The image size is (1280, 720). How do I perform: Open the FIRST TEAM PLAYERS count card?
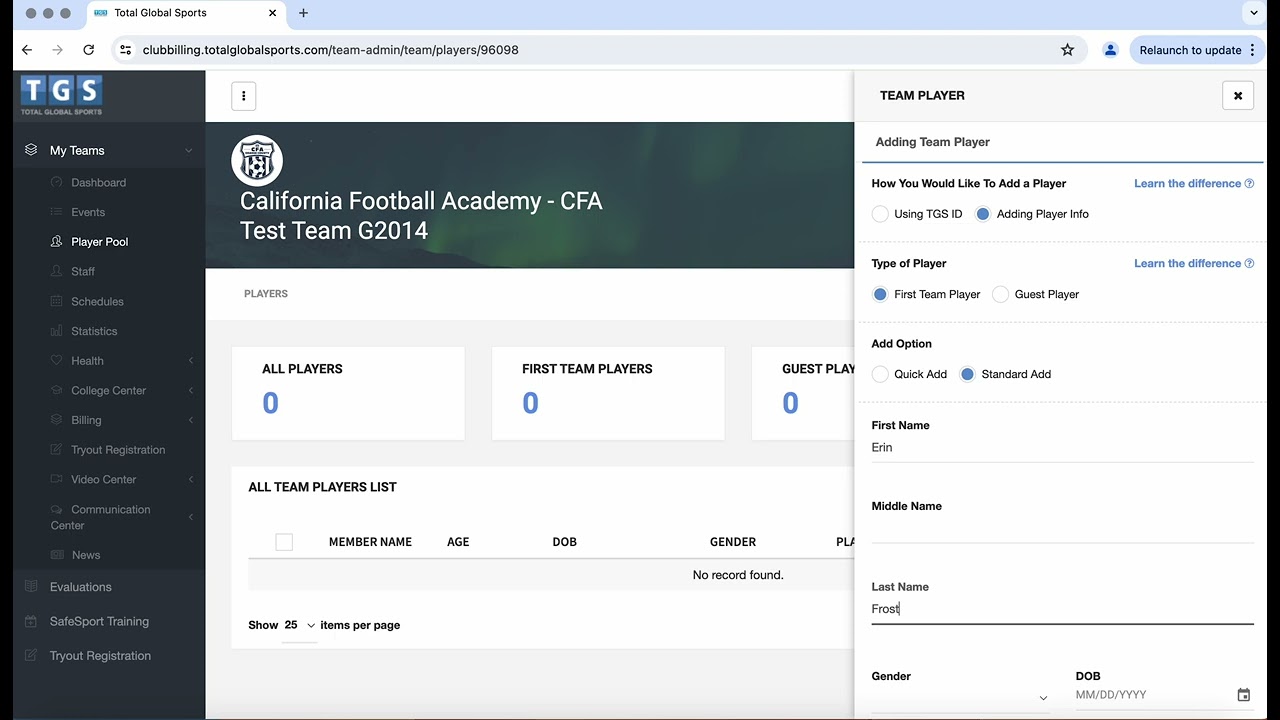coord(608,393)
